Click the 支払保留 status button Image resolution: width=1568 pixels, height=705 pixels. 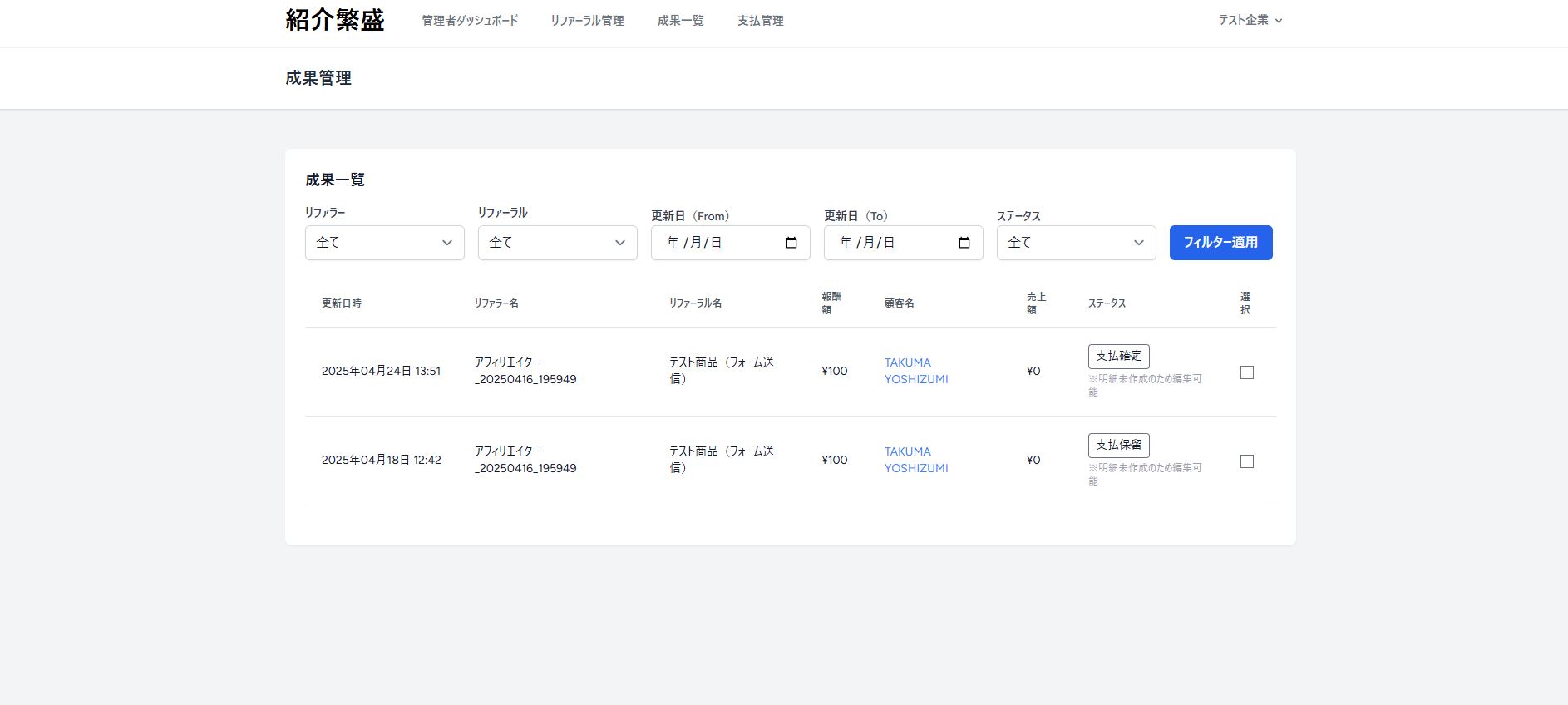[1119, 445]
